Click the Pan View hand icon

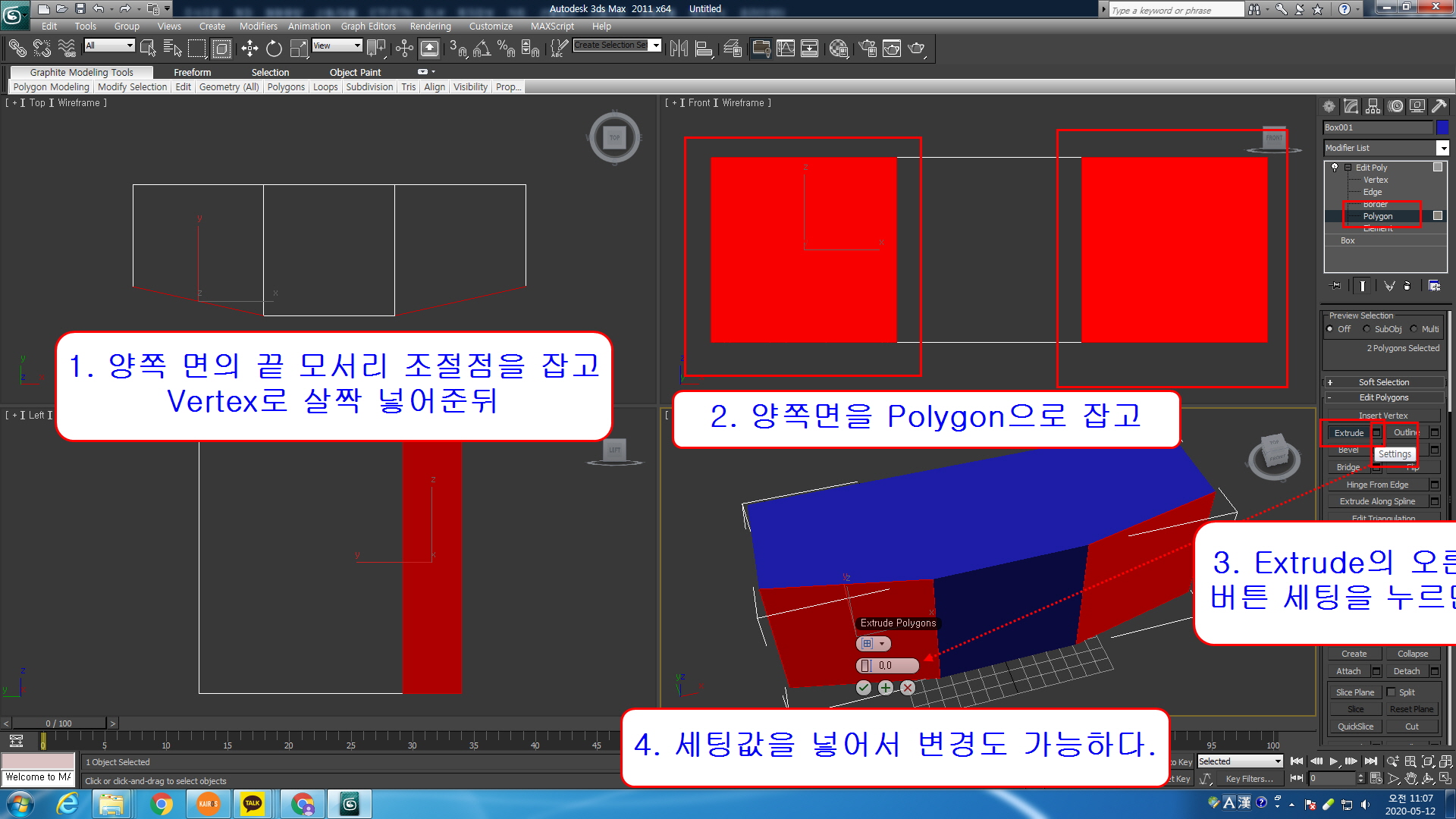point(1410,779)
